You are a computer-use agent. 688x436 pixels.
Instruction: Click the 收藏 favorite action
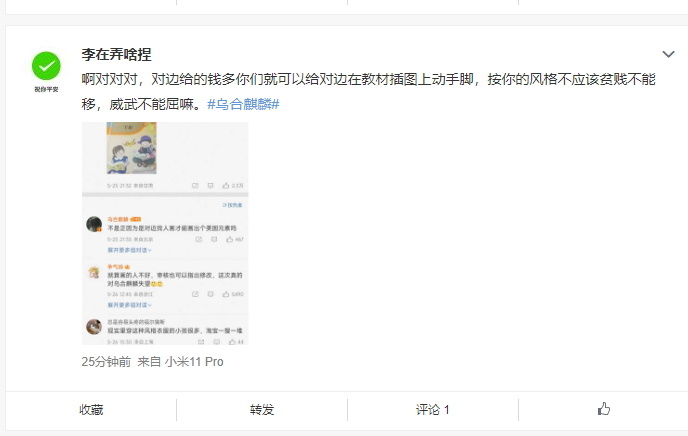91,410
